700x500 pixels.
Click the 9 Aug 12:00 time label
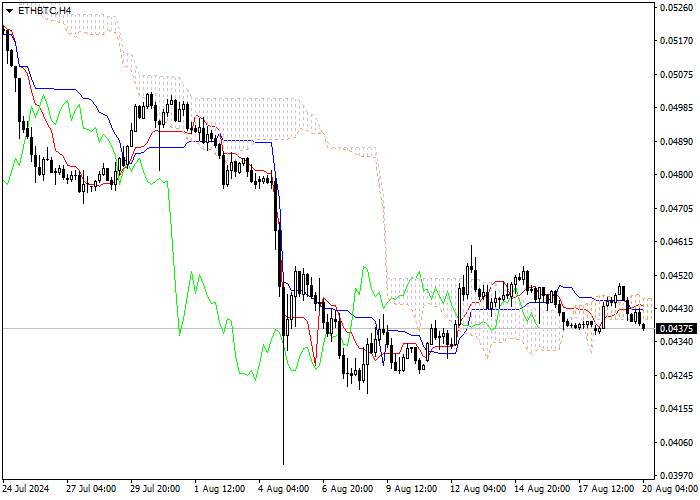(x=412, y=489)
